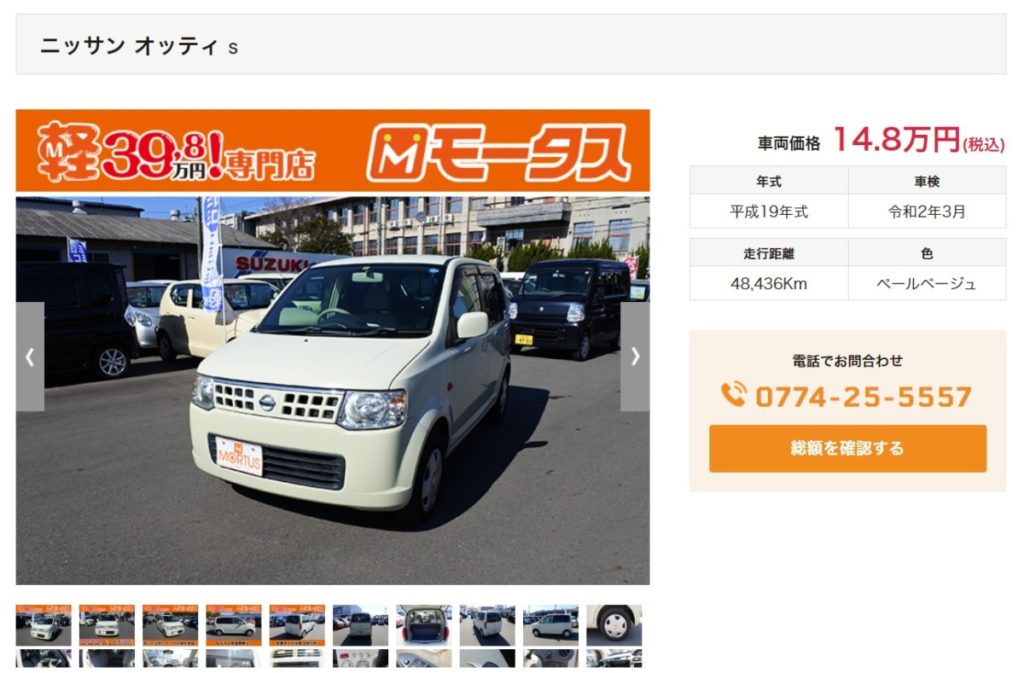Select the wheel close-up thumbnail
Image resolution: width=1024 pixels, height=673 pixels.
click(614, 625)
